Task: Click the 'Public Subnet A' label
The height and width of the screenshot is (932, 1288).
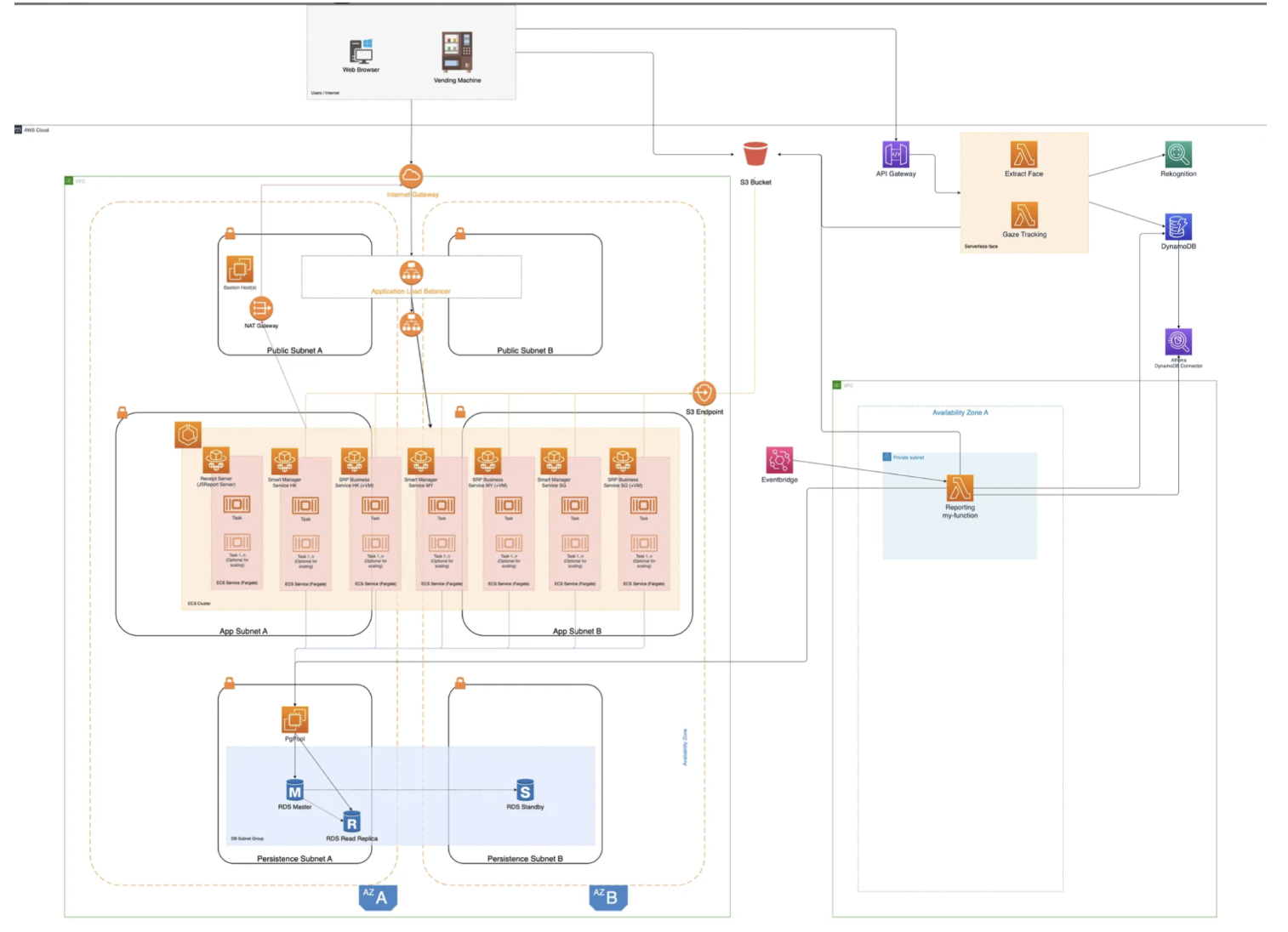Action: pyautogui.click(x=294, y=350)
